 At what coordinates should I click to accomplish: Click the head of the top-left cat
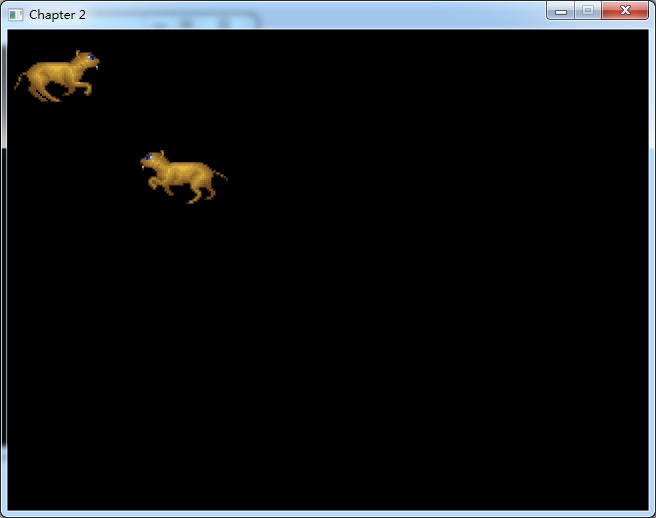(86, 60)
